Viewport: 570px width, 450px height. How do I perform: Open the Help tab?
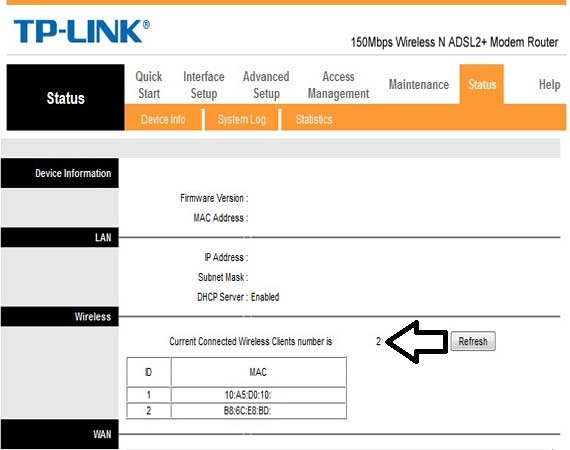(x=549, y=85)
